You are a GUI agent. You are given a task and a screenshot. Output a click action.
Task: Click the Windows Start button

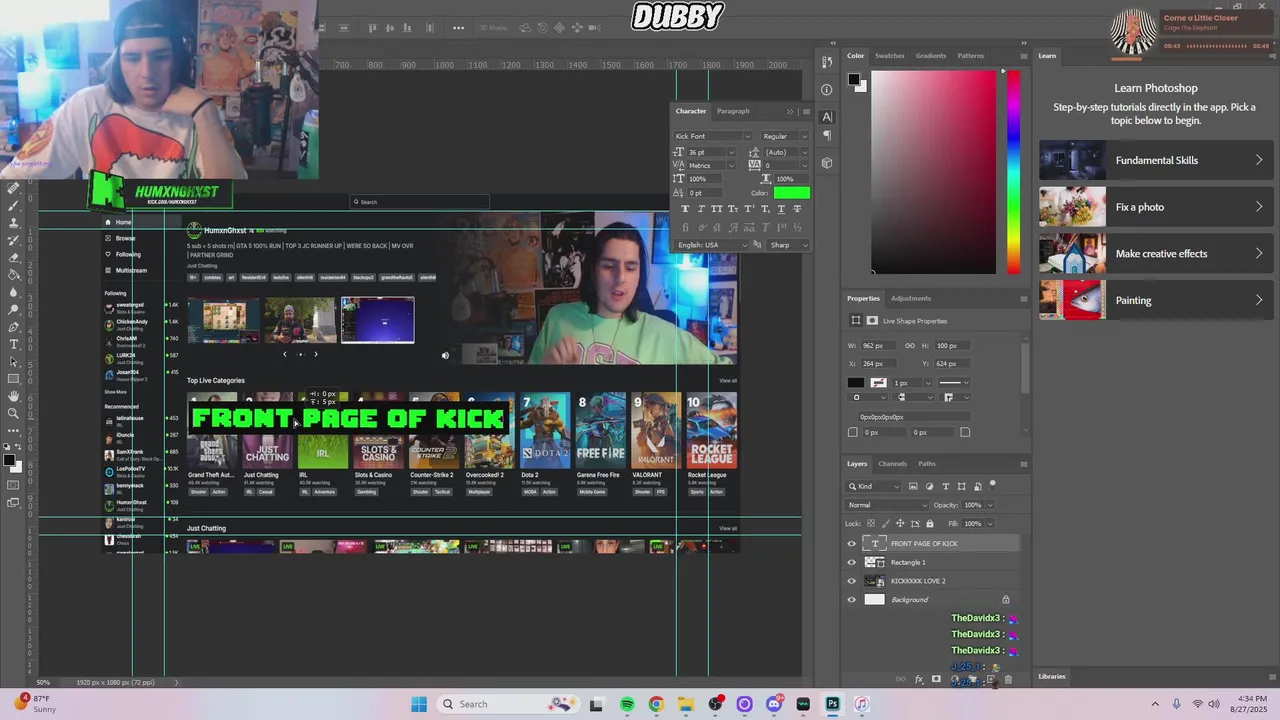tap(419, 704)
